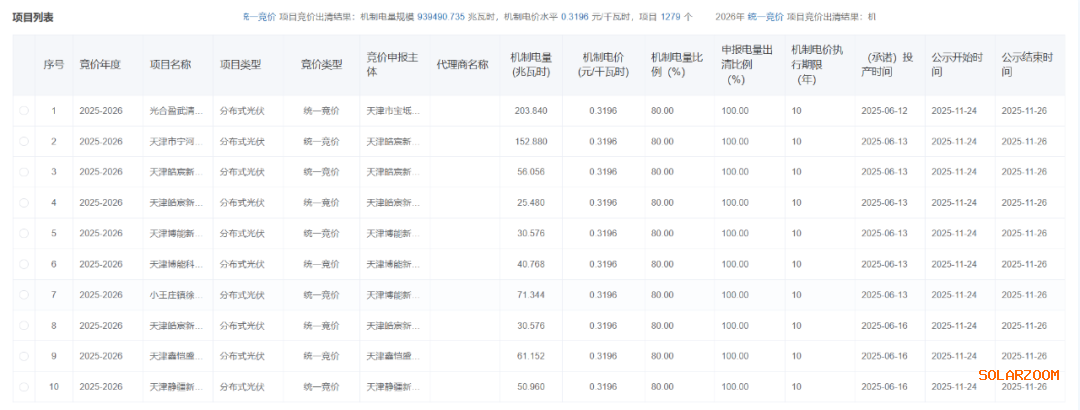The height and width of the screenshot is (410, 1080).
Task: Click project name 小王庄镇徐… in row 7
Action: (x=170, y=295)
